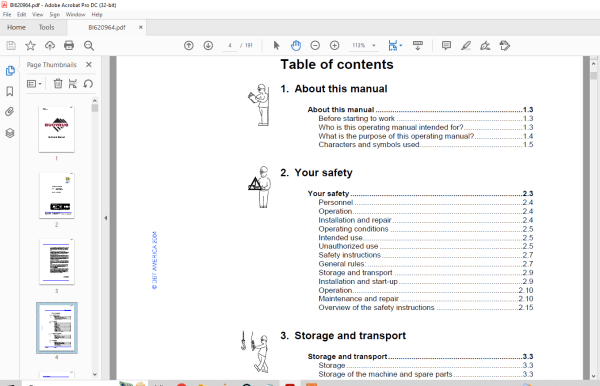Click 'Characters and symbols used' entry
The image size is (600, 386).
pyautogui.click(x=369, y=145)
